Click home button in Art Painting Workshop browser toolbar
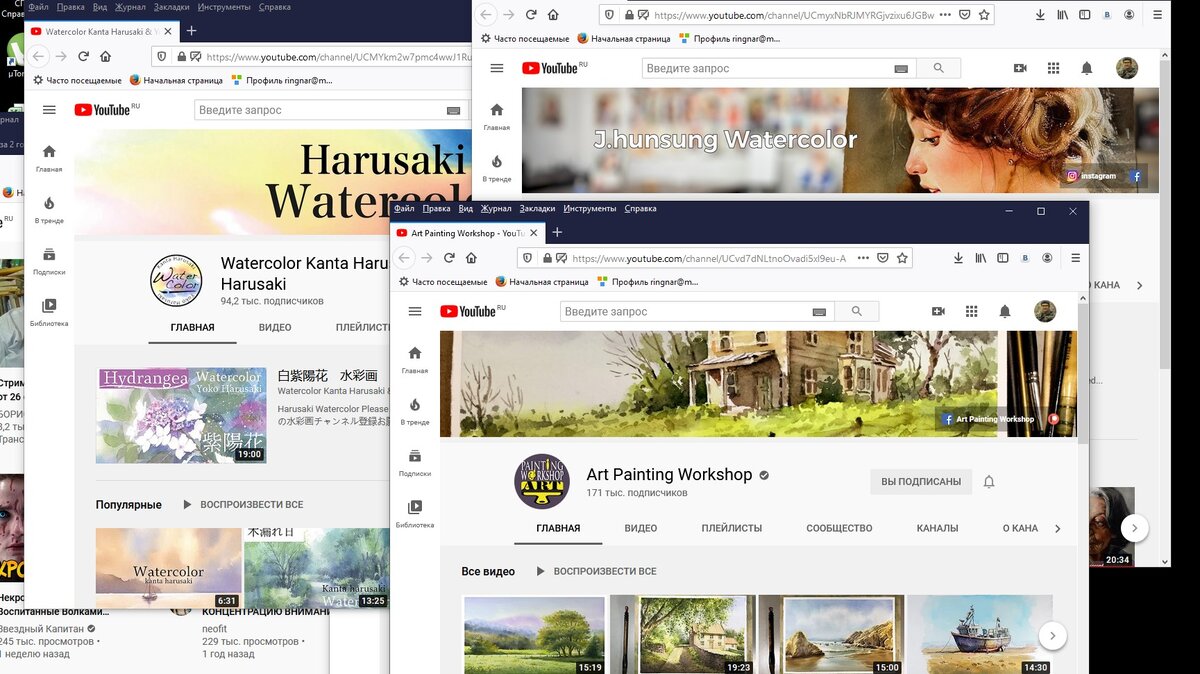Viewport: 1200px width, 674px height. click(471, 258)
